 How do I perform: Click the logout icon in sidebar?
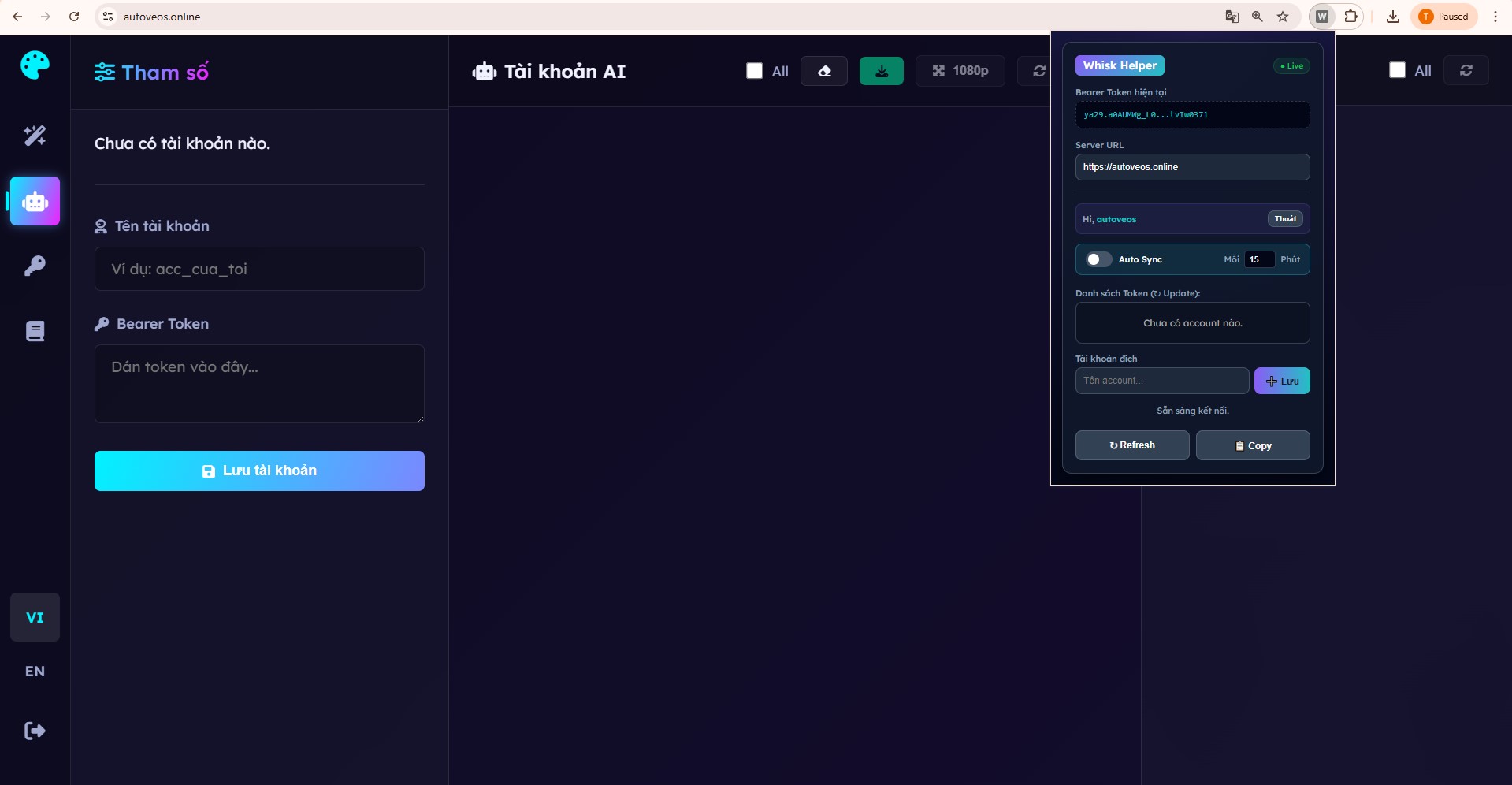pos(35,731)
